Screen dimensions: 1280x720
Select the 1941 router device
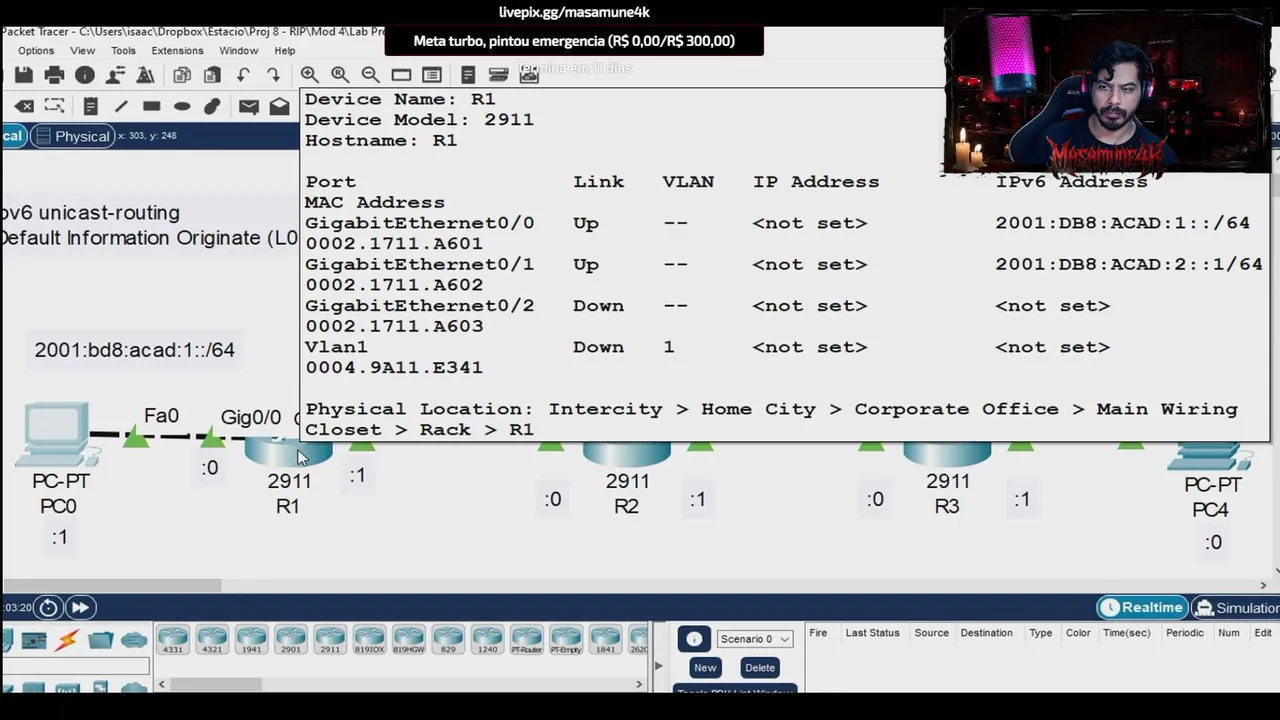point(251,640)
